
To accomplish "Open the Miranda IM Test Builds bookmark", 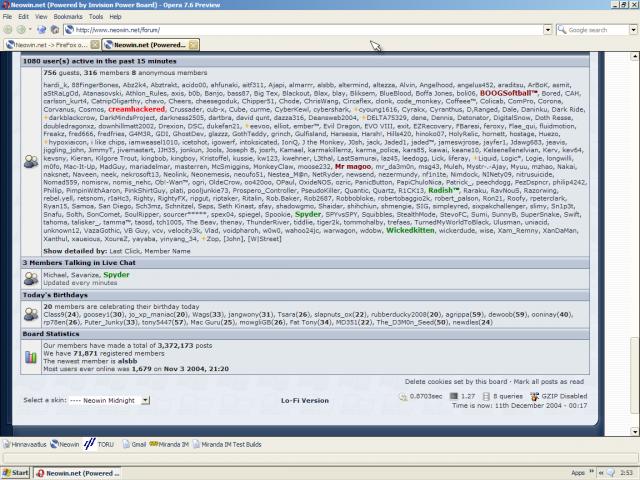I will coord(227,444).
